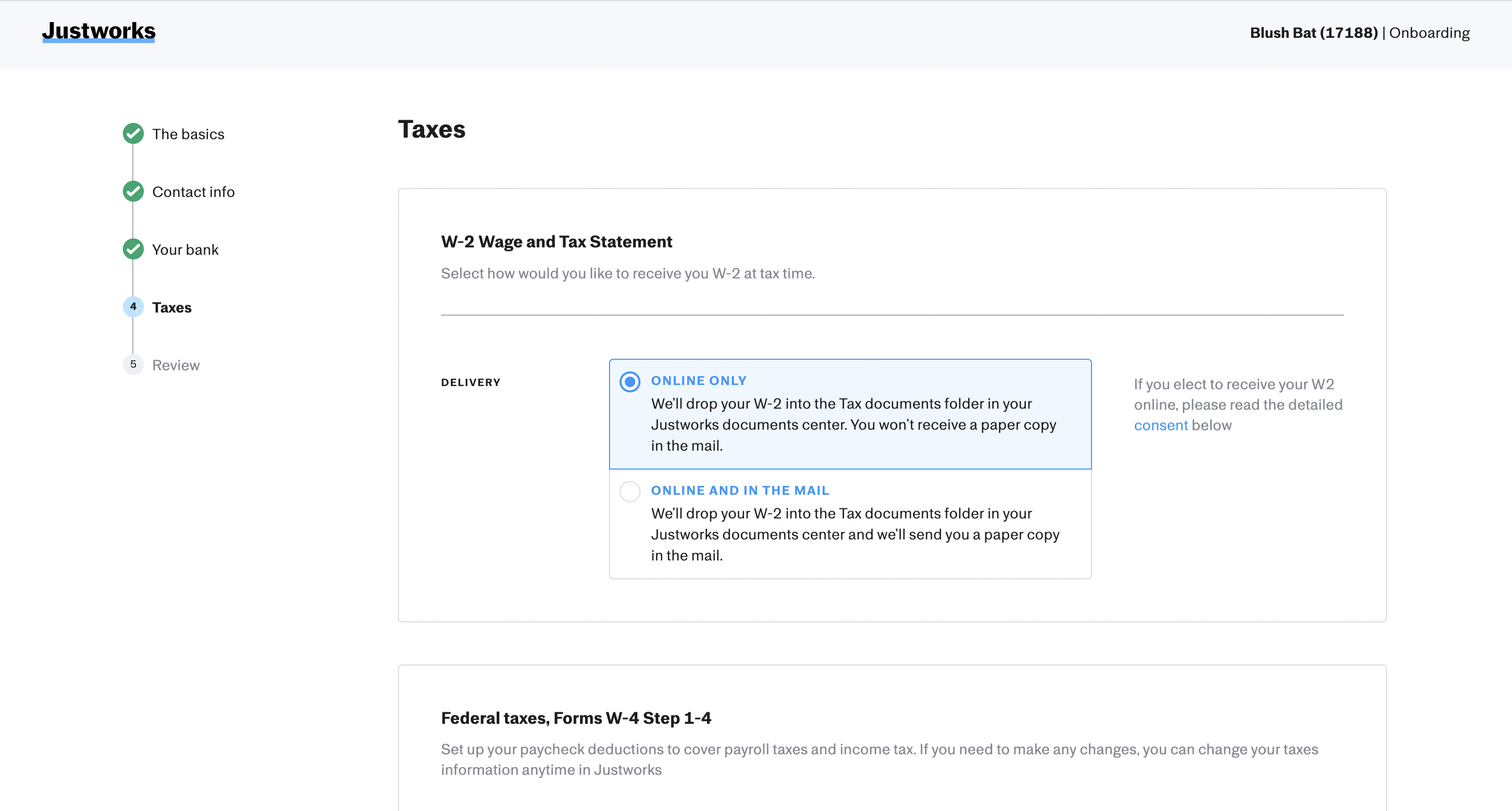Image resolution: width=1512 pixels, height=811 pixels.
Task: Go to the Contact info step
Action: [193, 192]
